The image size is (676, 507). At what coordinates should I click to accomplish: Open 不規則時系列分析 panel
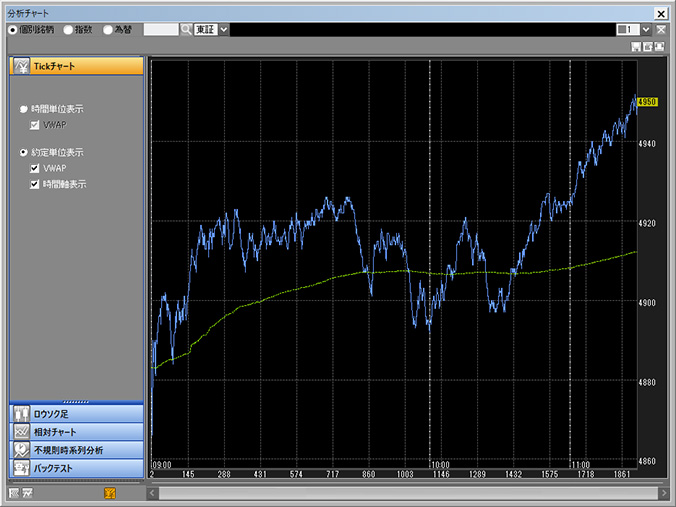coord(76,450)
